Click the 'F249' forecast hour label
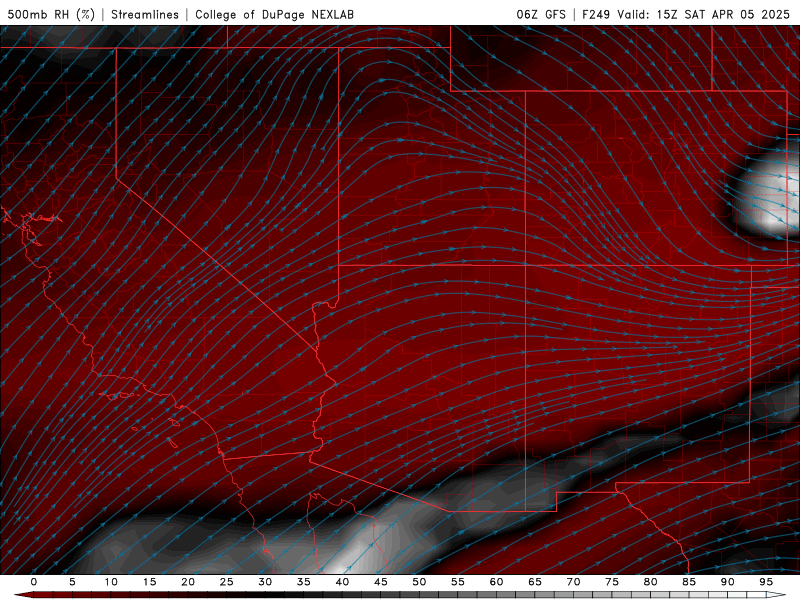This screenshot has height=600, width=800. pos(596,14)
